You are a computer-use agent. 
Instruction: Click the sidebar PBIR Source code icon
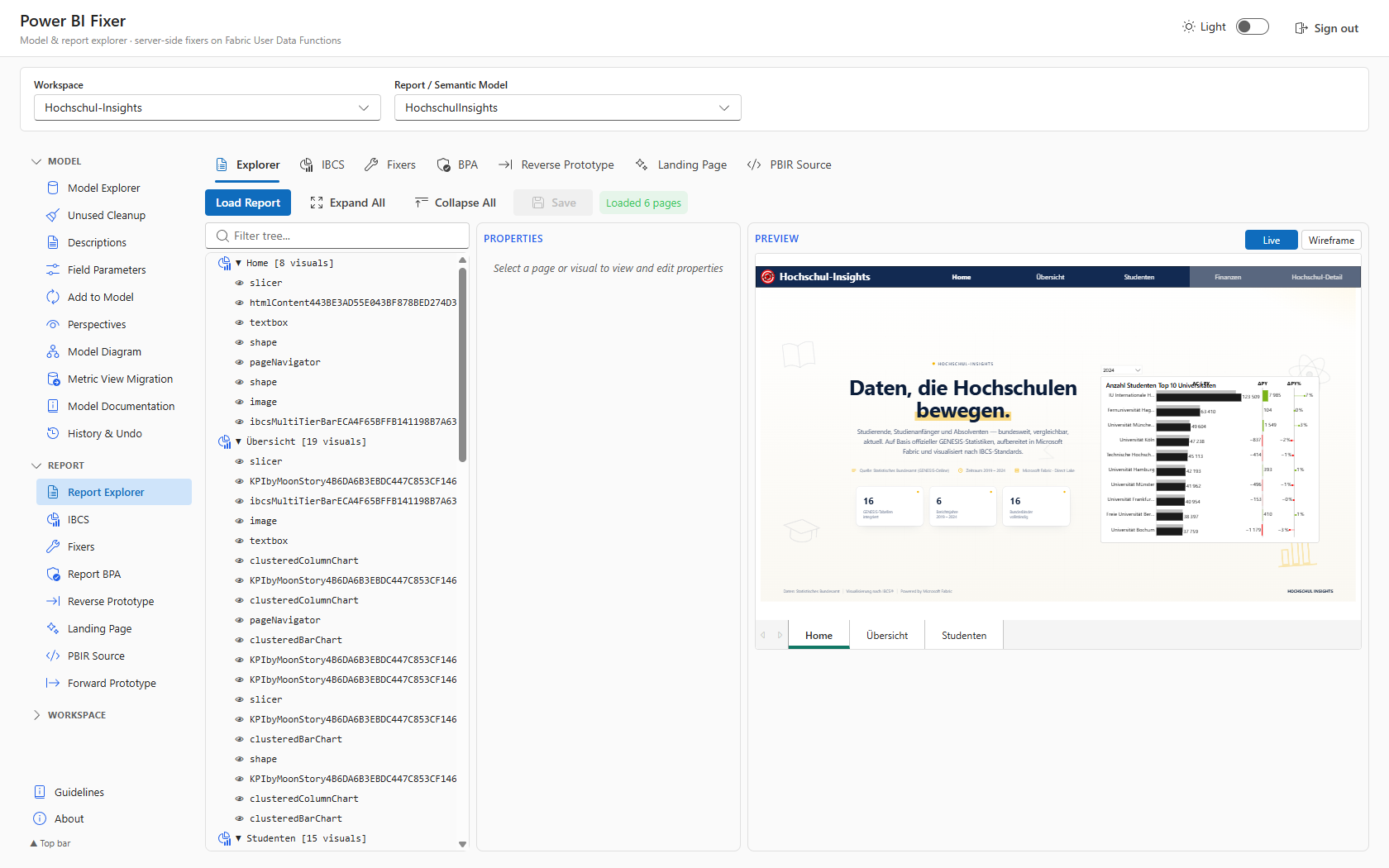[x=53, y=656]
